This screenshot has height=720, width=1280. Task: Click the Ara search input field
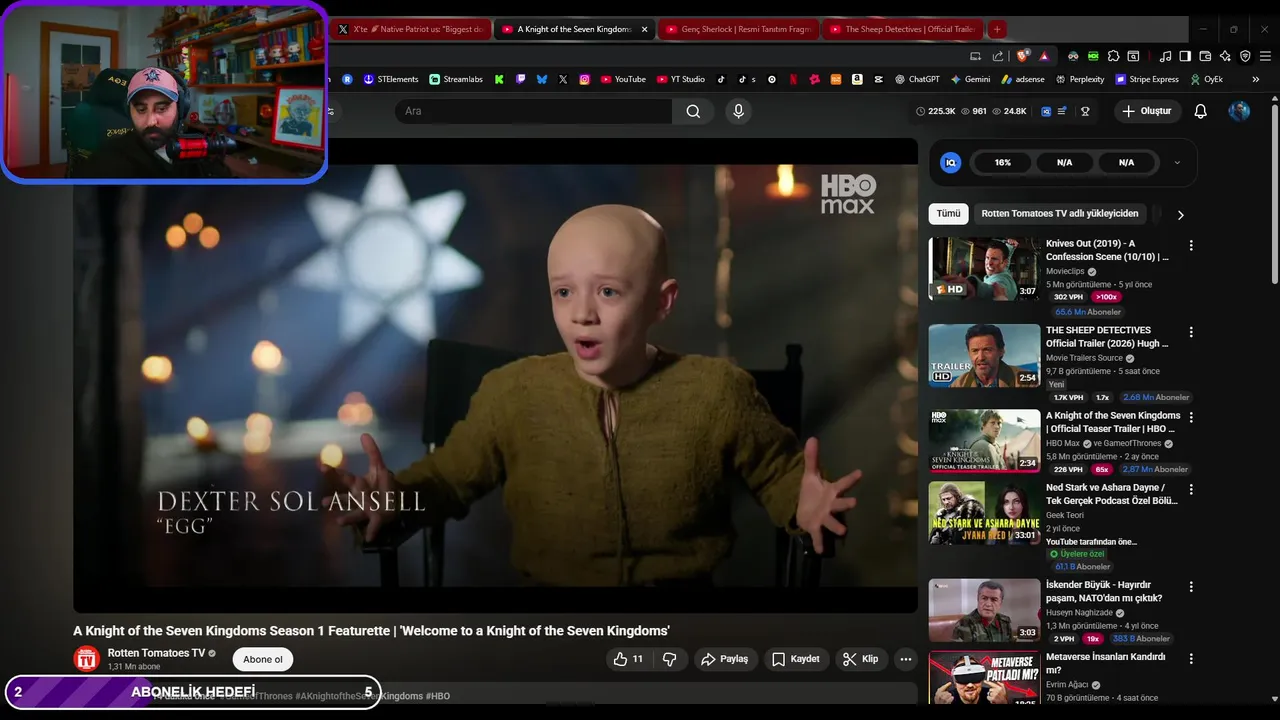pos(534,111)
